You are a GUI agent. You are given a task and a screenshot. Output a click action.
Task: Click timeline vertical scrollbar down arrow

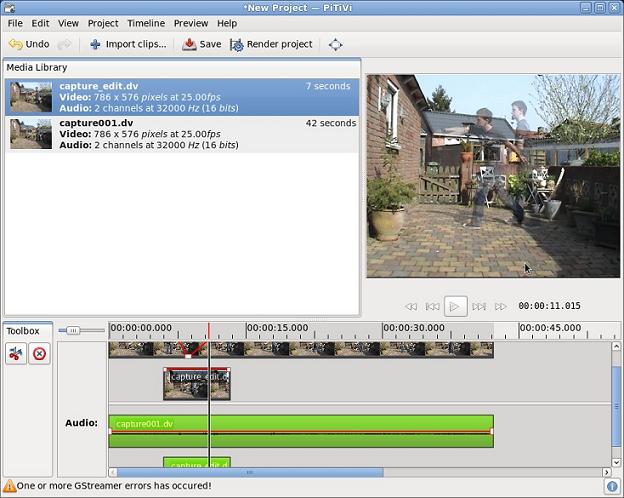(x=616, y=463)
